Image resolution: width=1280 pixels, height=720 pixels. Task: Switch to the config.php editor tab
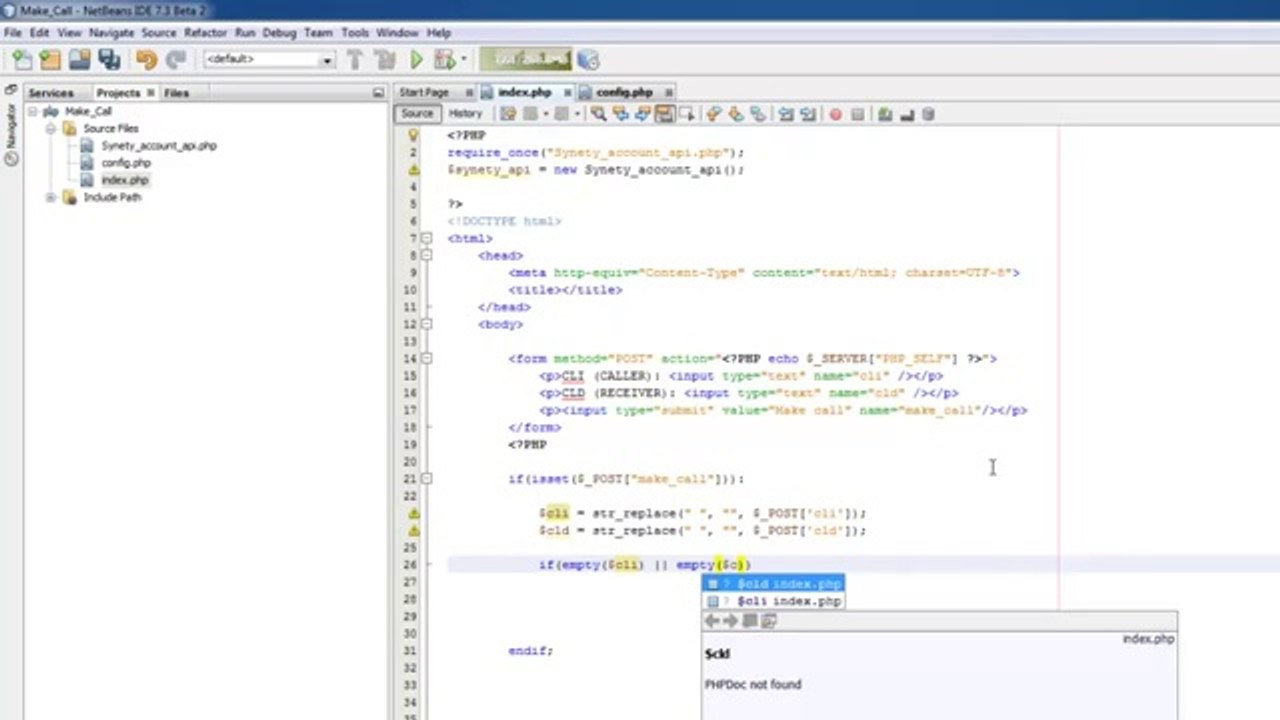pyautogui.click(x=624, y=92)
